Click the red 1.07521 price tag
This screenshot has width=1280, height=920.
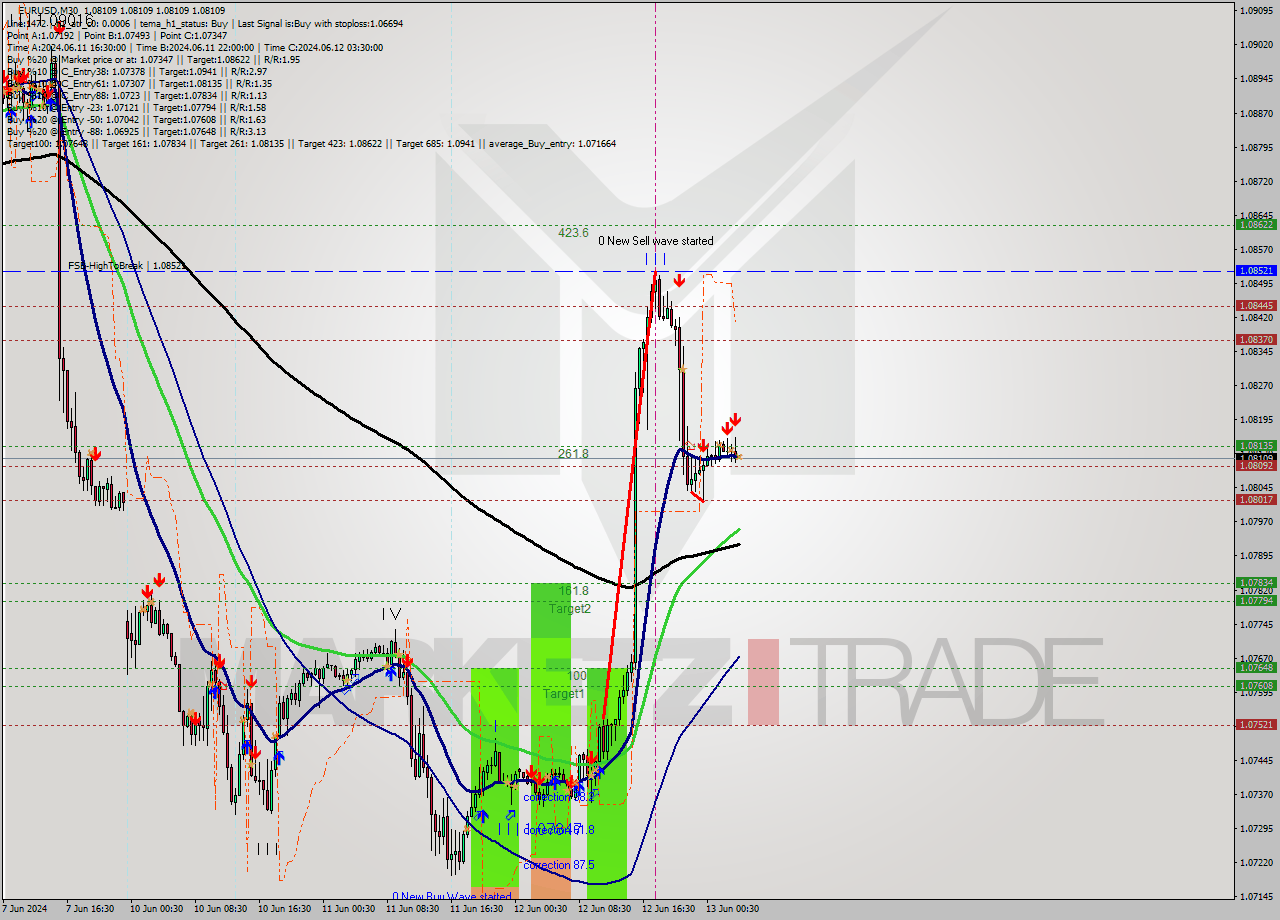[x=1257, y=725]
